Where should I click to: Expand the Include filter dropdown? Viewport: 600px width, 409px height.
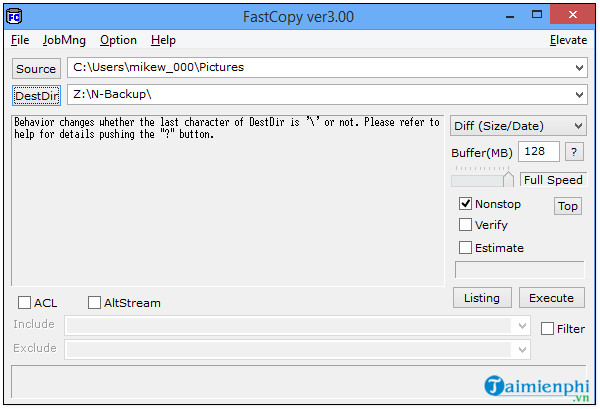coord(522,326)
